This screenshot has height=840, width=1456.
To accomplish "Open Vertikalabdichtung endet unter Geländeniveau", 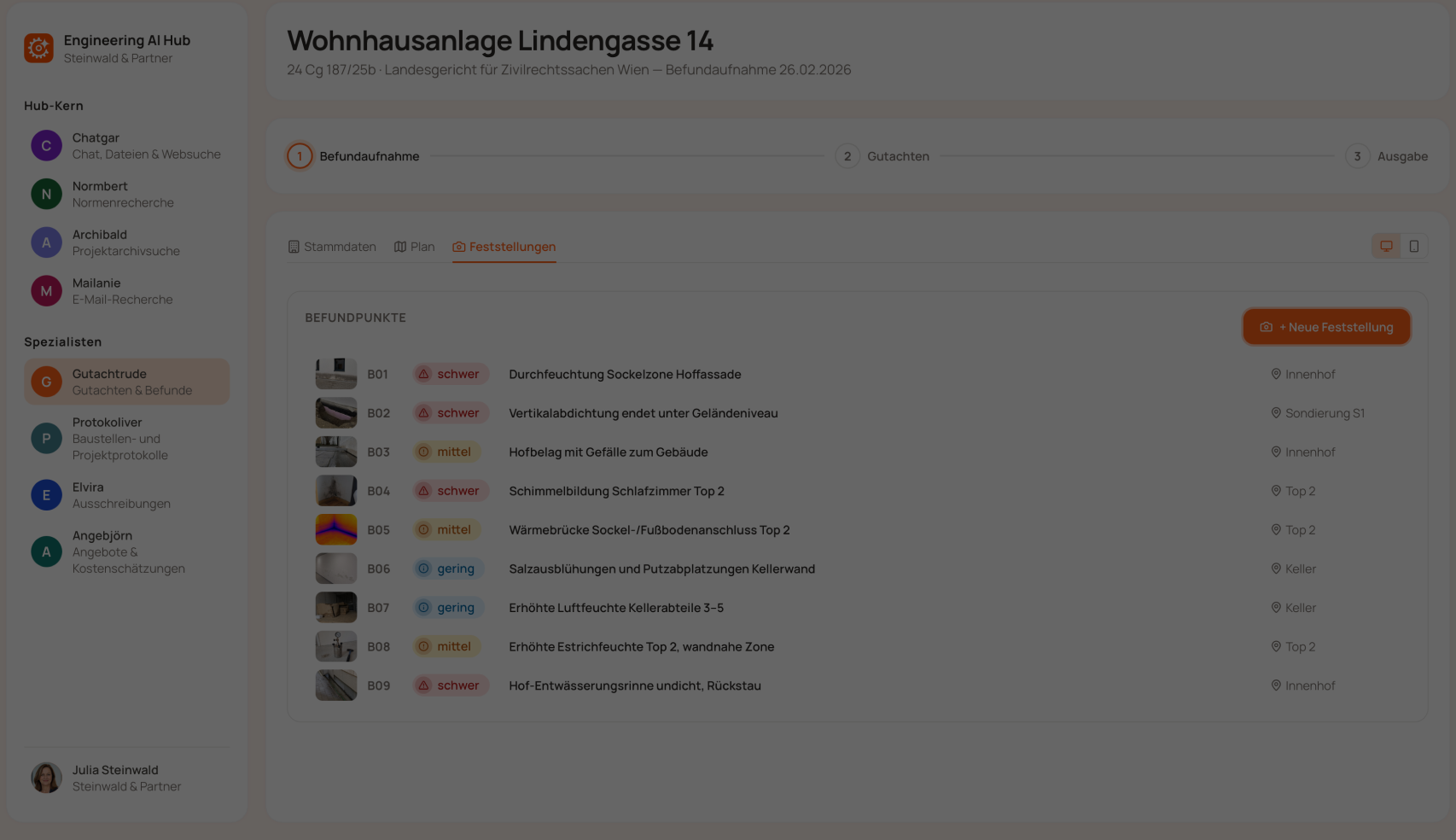I will pos(644,413).
